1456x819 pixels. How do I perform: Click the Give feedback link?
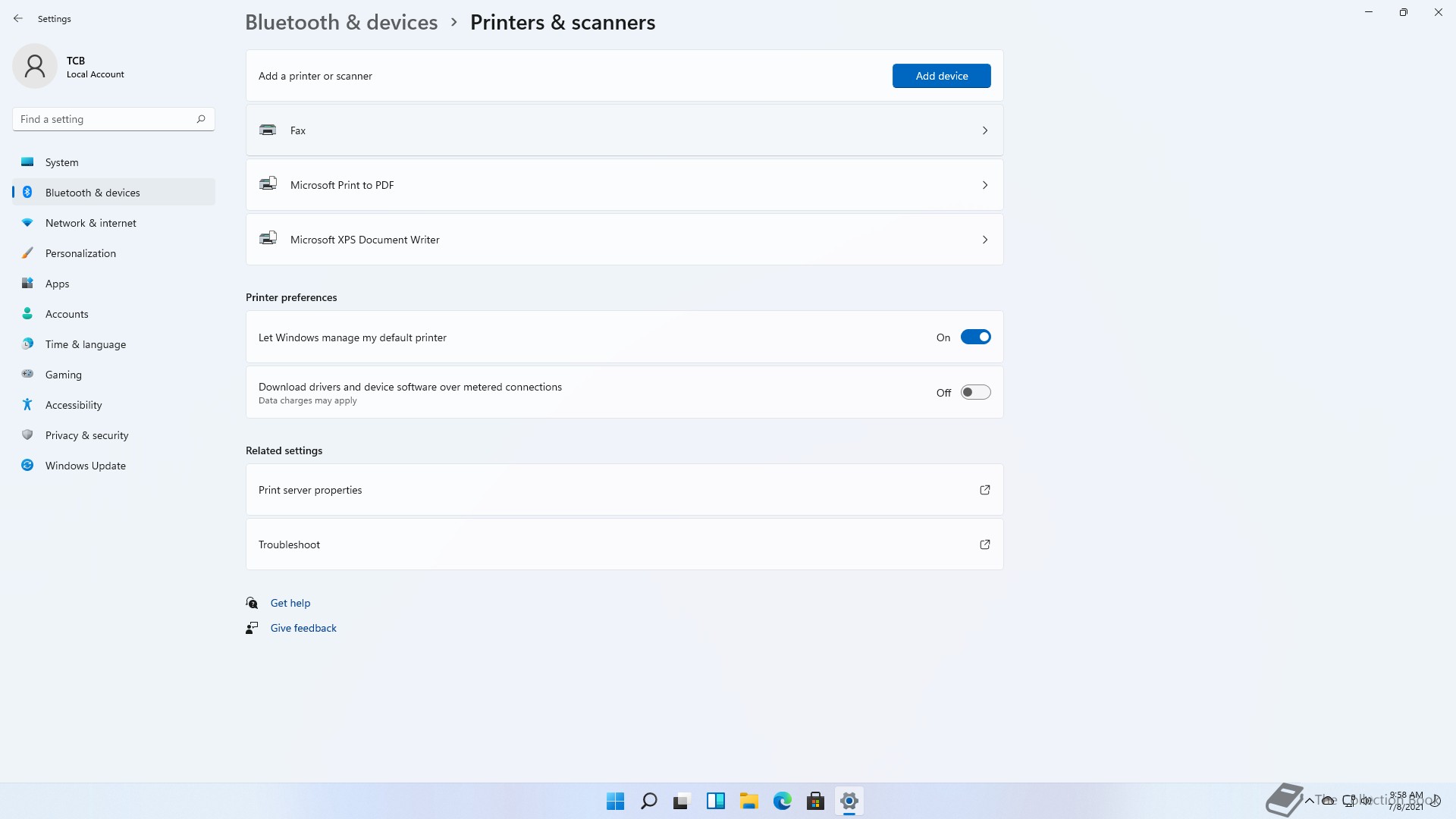tap(303, 628)
